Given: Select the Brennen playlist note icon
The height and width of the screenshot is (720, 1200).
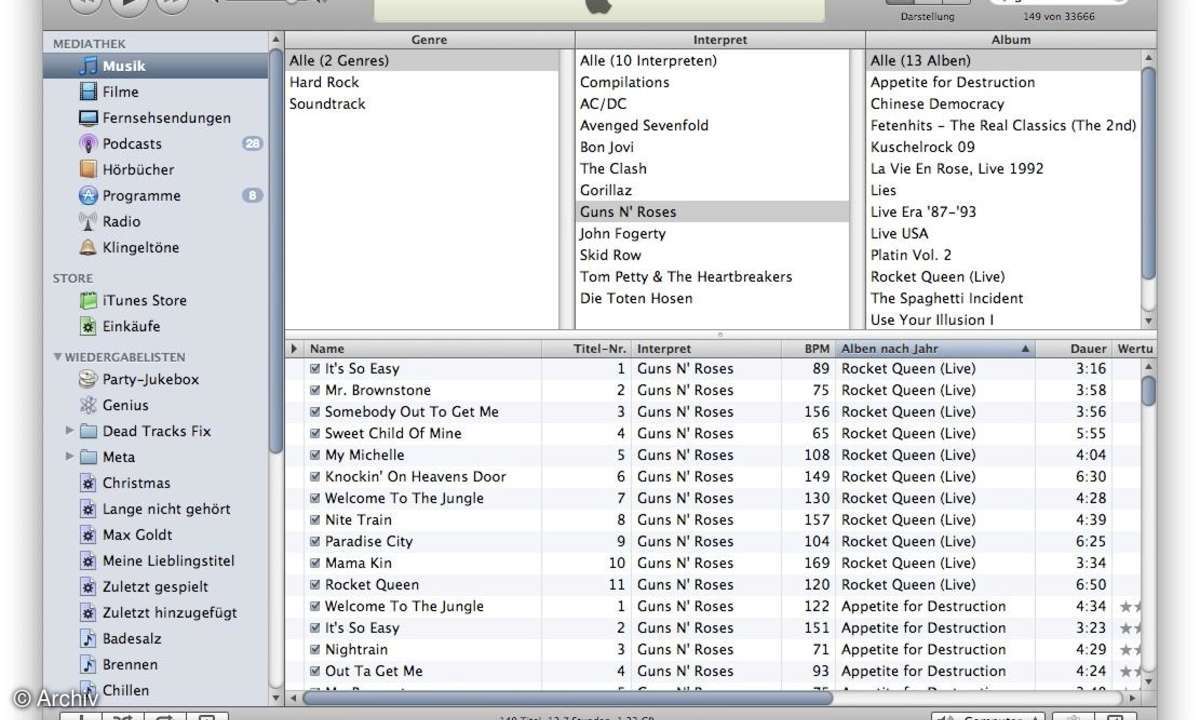Looking at the screenshot, I should pyautogui.click(x=88, y=665).
